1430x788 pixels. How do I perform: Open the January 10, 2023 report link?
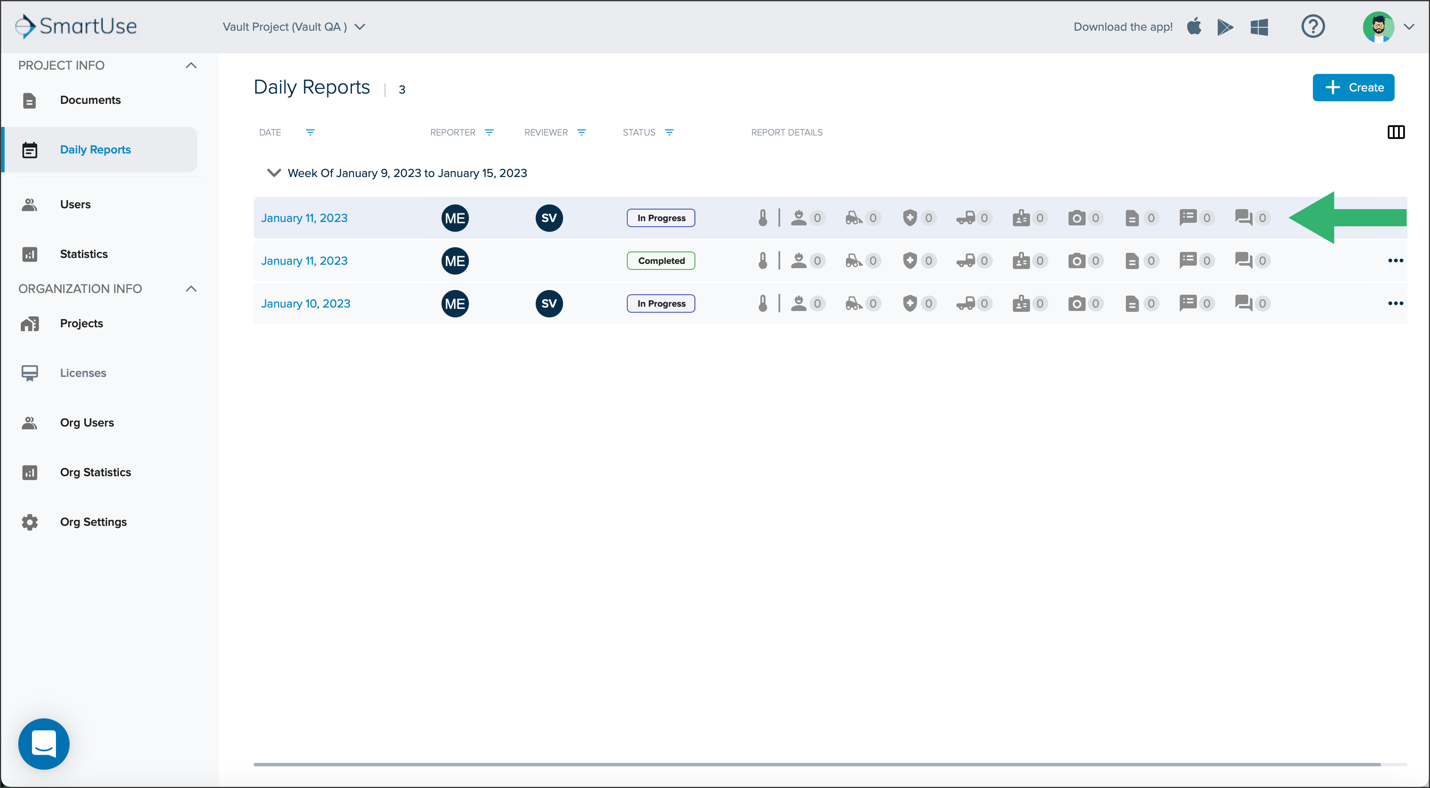coord(306,304)
